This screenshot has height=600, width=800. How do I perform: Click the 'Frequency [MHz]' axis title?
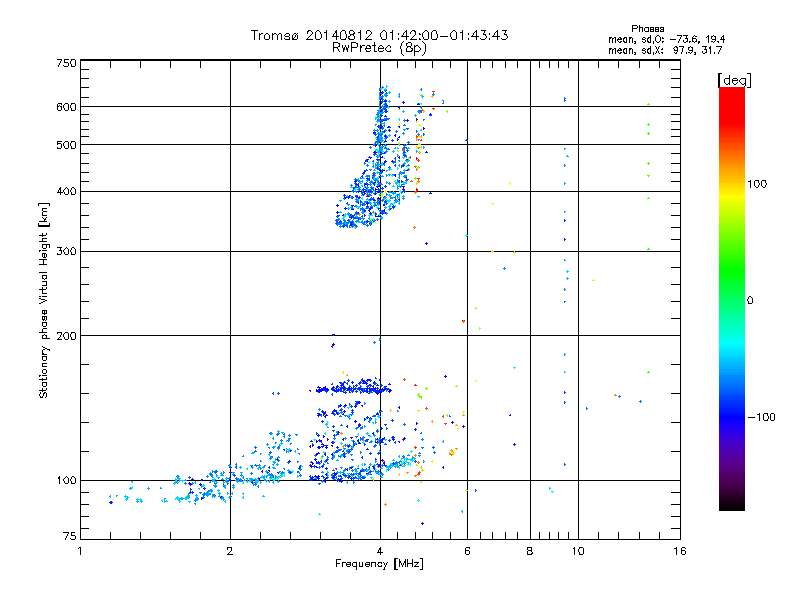(379, 564)
